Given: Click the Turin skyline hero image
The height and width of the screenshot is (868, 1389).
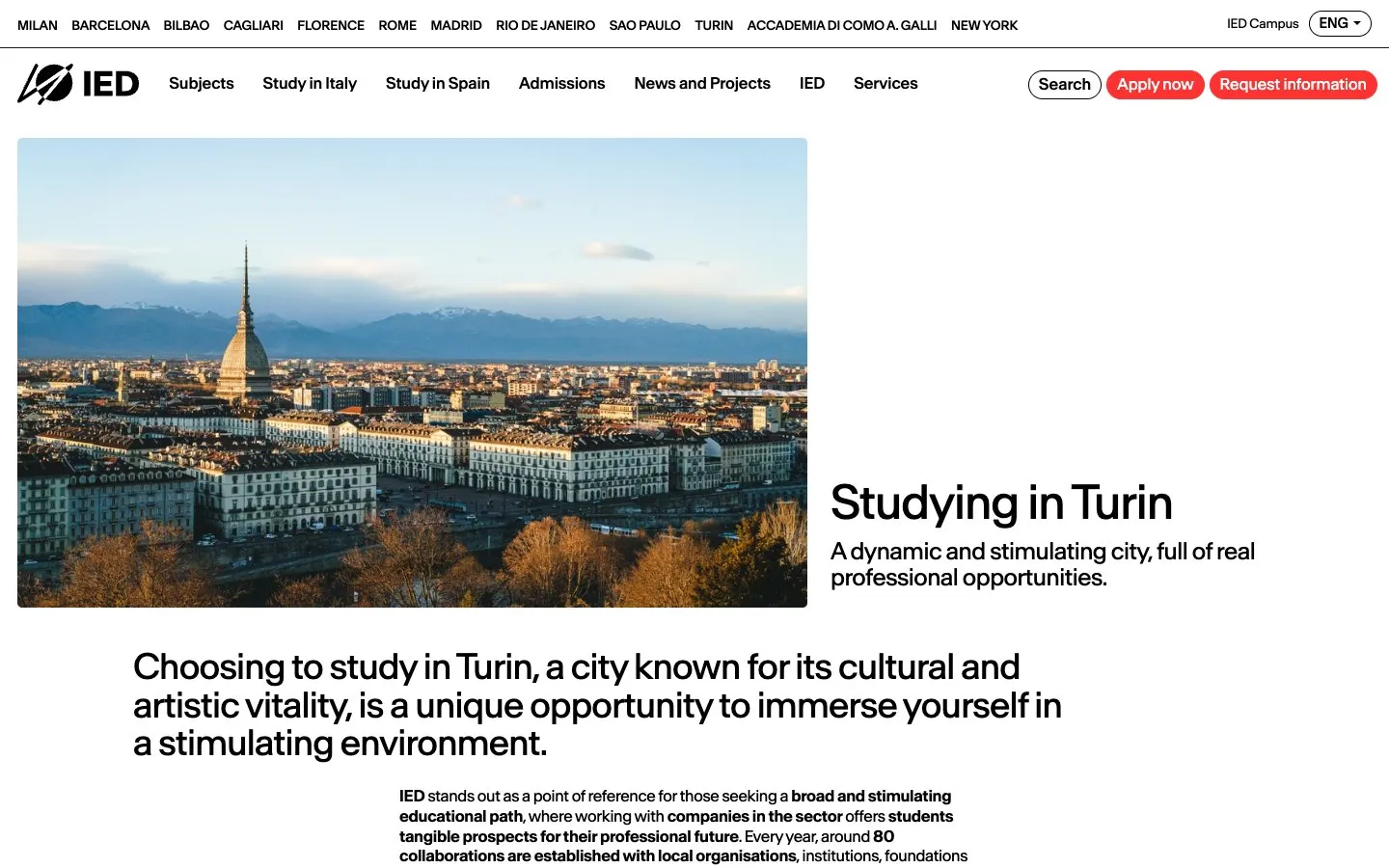Looking at the screenshot, I should [x=412, y=372].
